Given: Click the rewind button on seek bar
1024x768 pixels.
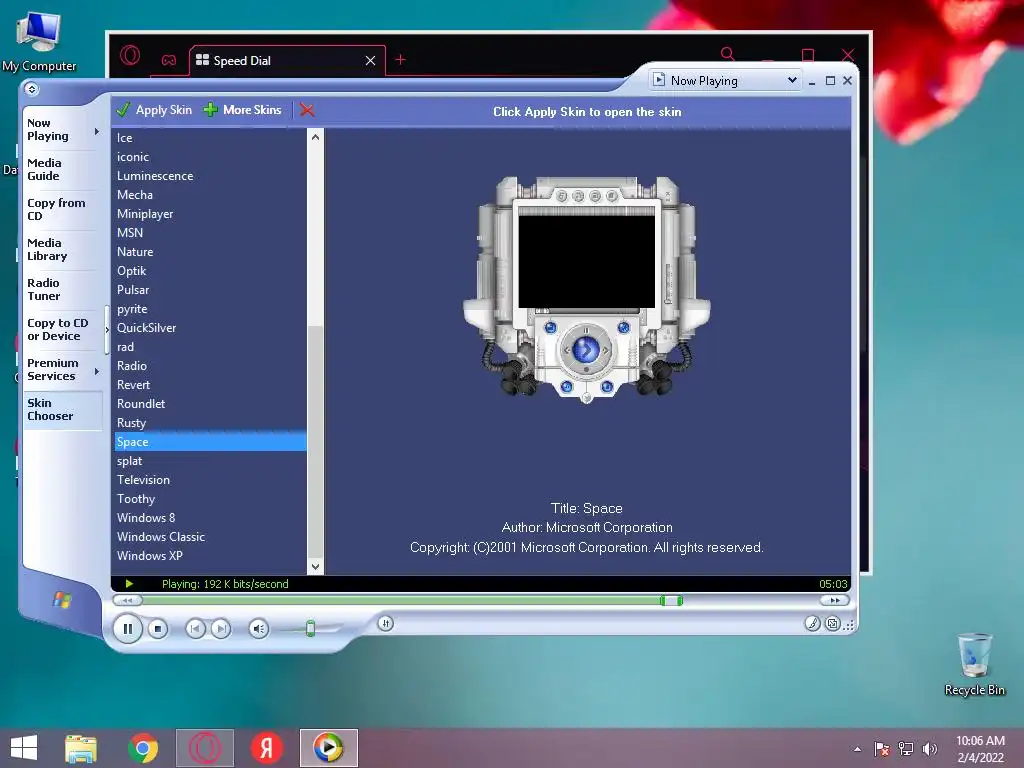Looking at the screenshot, I should [x=127, y=600].
